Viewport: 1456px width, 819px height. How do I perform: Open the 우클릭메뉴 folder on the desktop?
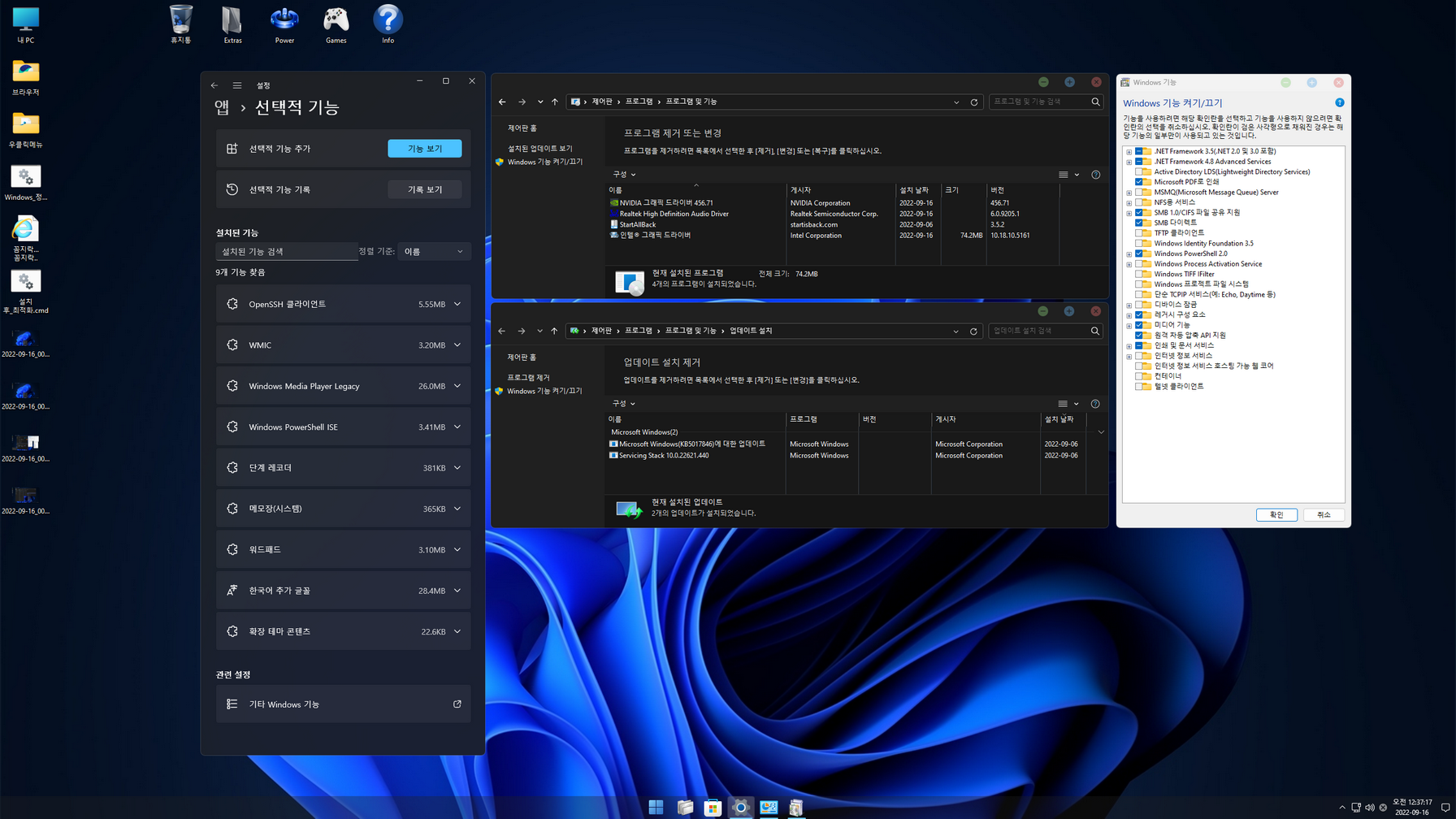[x=25, y=129]
